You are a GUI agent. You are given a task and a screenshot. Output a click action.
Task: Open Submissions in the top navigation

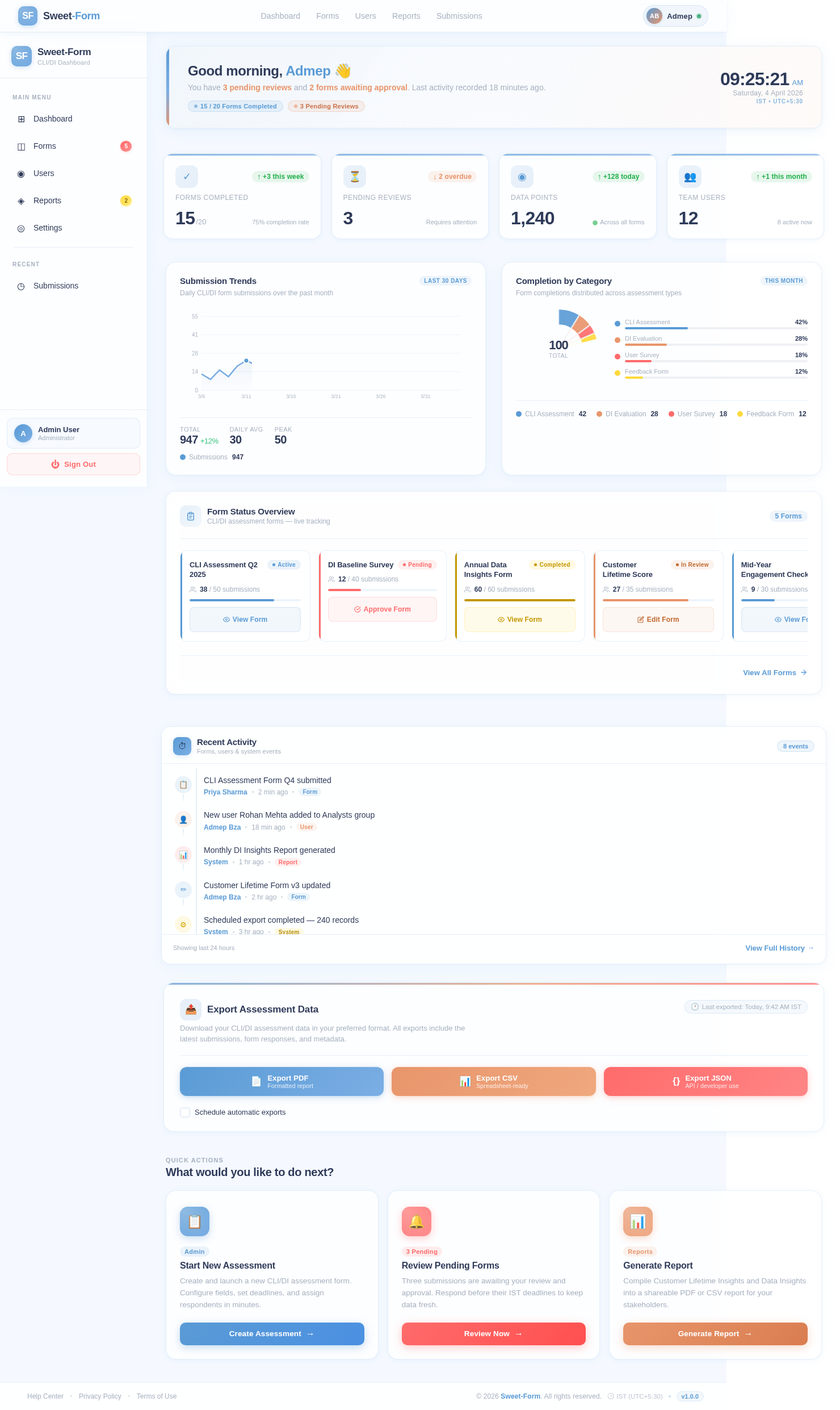click(x=459, y=16)
